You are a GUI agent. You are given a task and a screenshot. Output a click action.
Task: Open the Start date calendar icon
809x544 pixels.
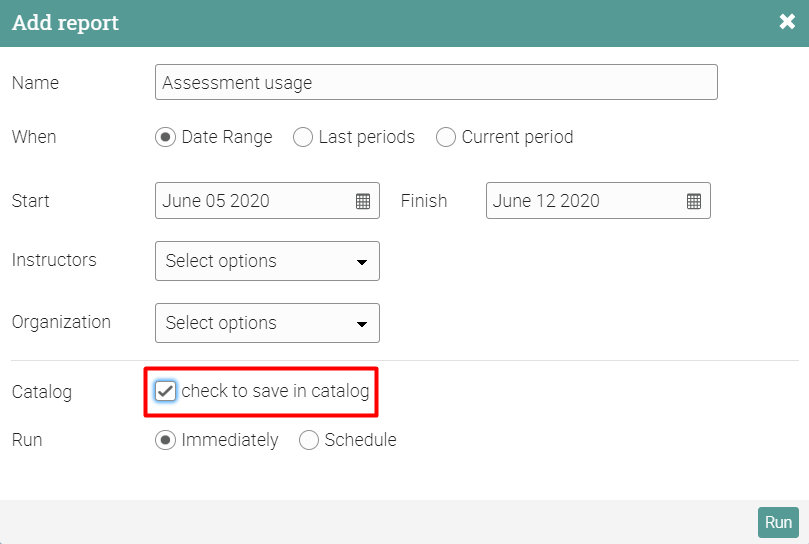[x=363, y=201]
